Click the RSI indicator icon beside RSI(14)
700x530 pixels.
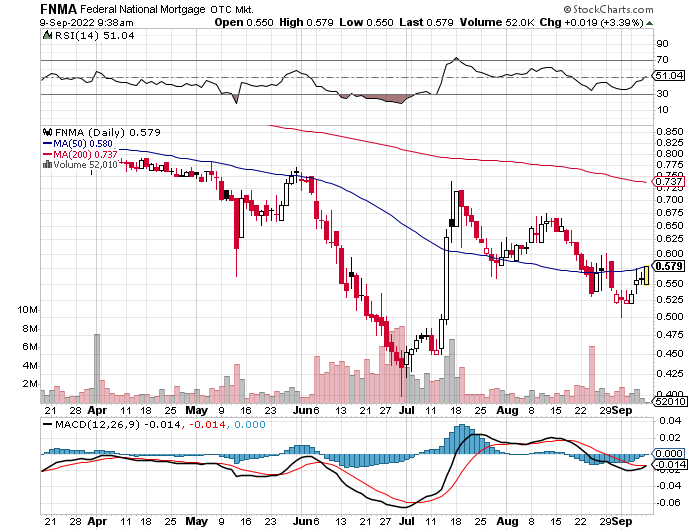(x=47, y=35)
